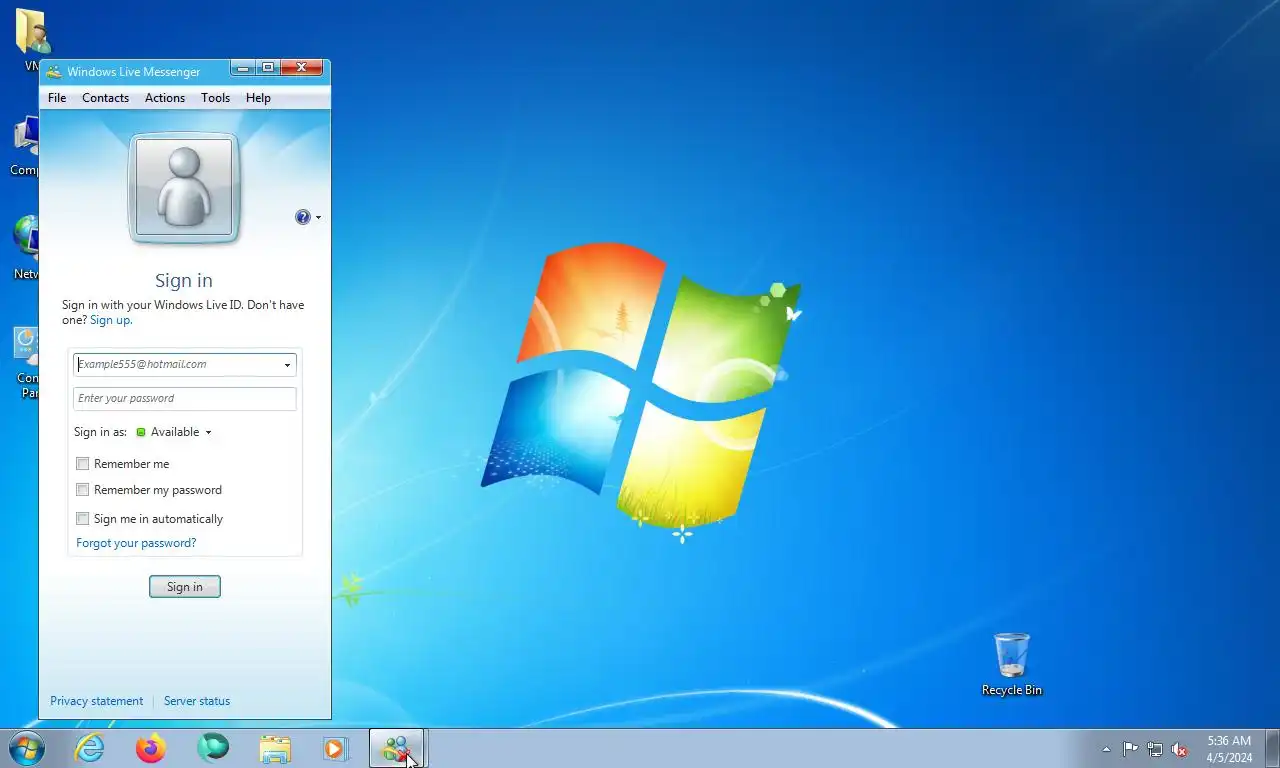
Task: Click the profile picture placeholder avatar
Action: 184,188
